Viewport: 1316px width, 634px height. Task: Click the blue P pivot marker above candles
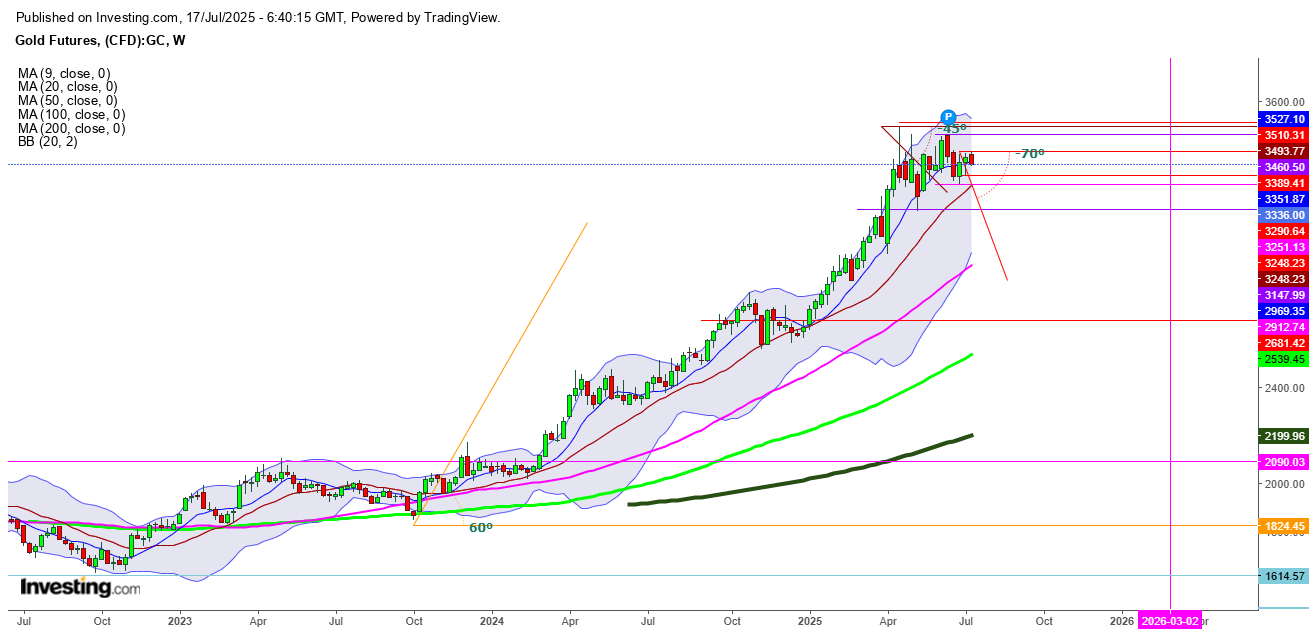tap(948, 117)
